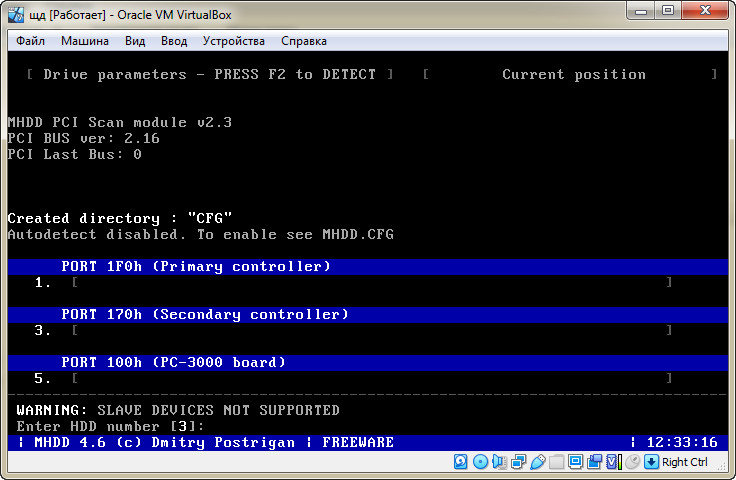Screen dimensions: 736x480
Task: Click the Right Ctrl host key label
Action: coord(684,462)
